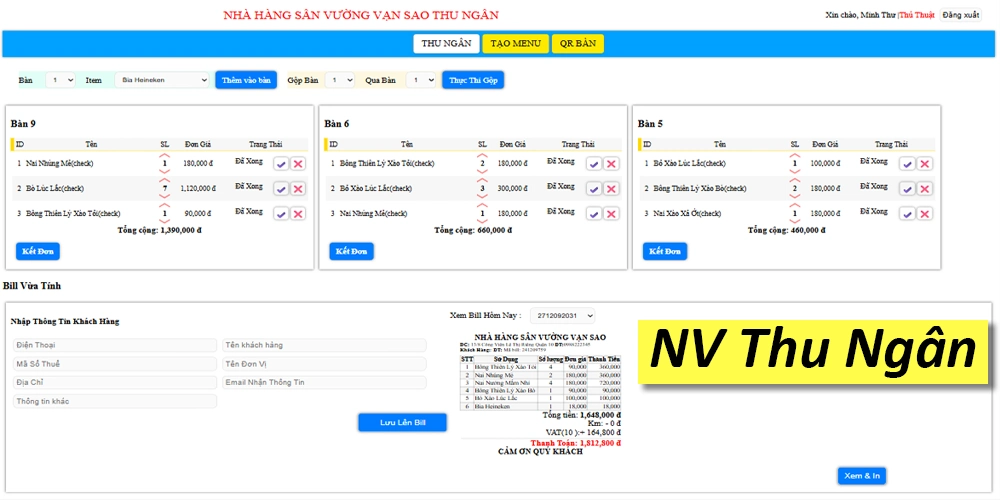1000x500 pixels.
Task: Increase quantity of Nai Nhúng Mẻ in Bàn 9
Action: [x=165, y=155]
